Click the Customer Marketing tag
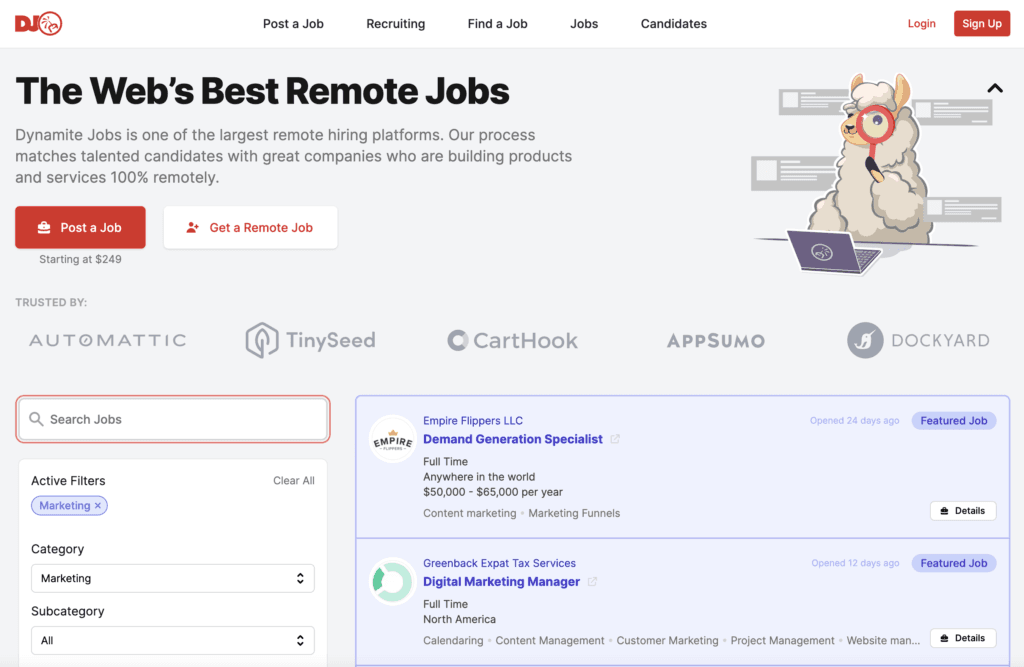1024x667 pixels. (667, 641)
